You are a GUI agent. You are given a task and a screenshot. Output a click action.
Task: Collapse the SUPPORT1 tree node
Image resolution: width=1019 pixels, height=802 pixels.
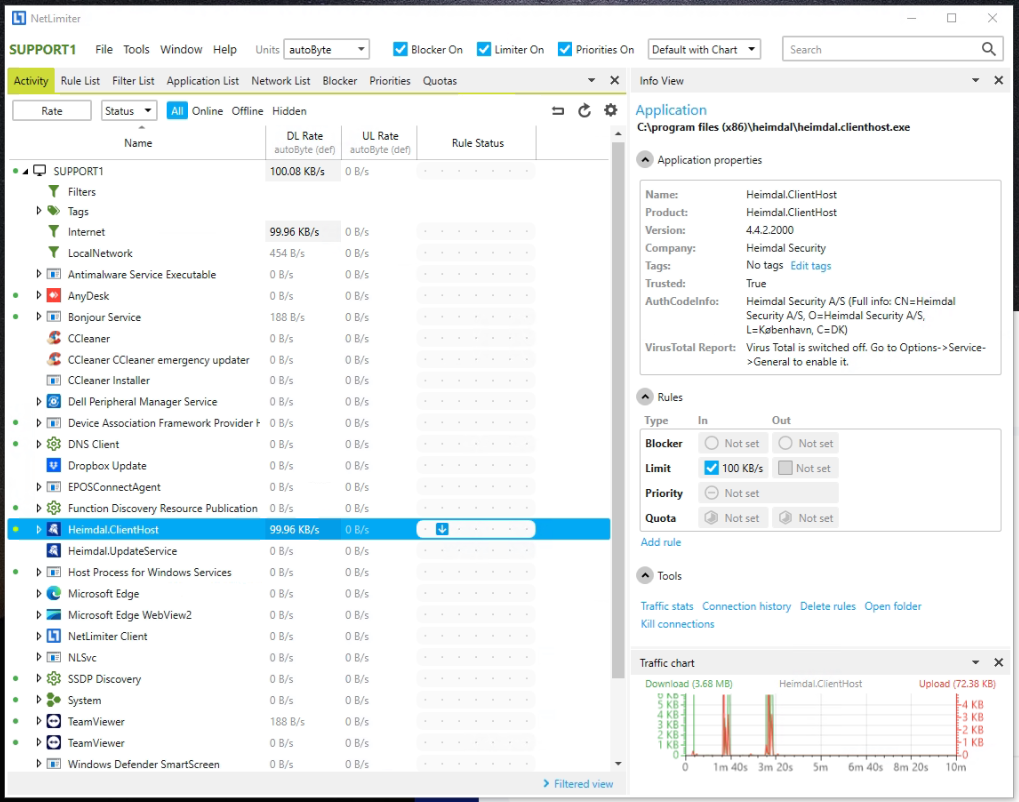[x=25, y=171]
